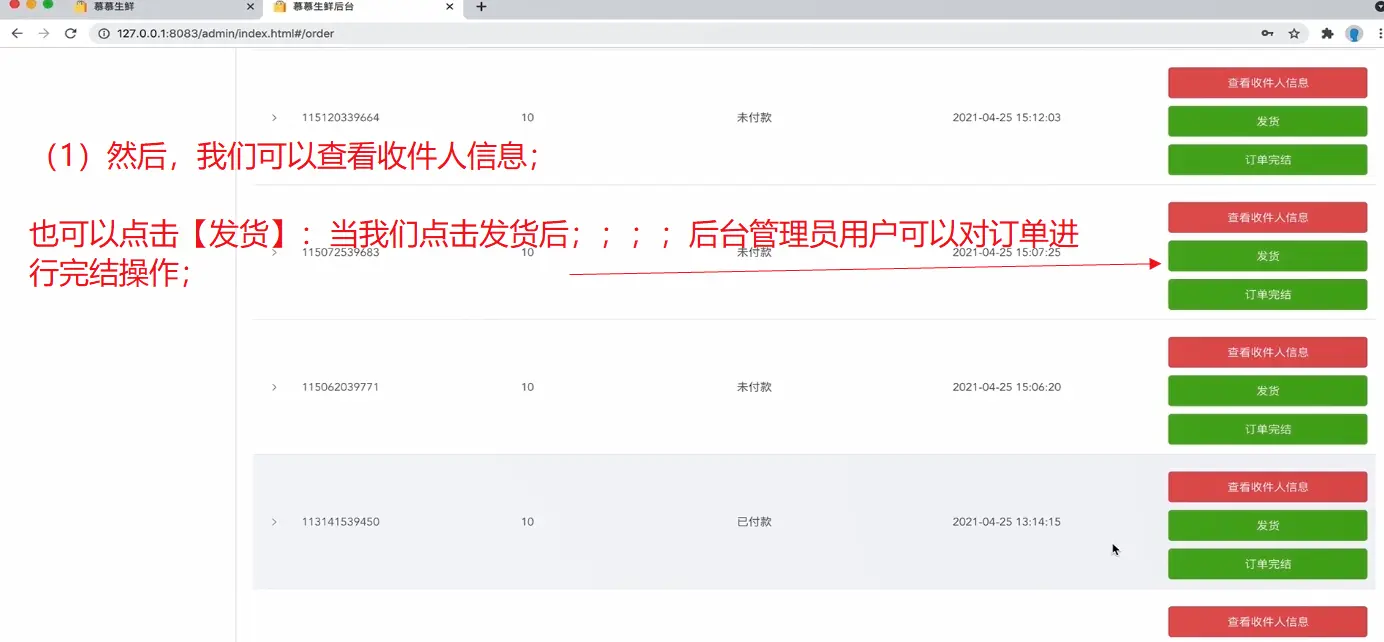Click the macOS red close window button
The width and height of the screenshot is (1384, 642).
(x=14, y=4)
